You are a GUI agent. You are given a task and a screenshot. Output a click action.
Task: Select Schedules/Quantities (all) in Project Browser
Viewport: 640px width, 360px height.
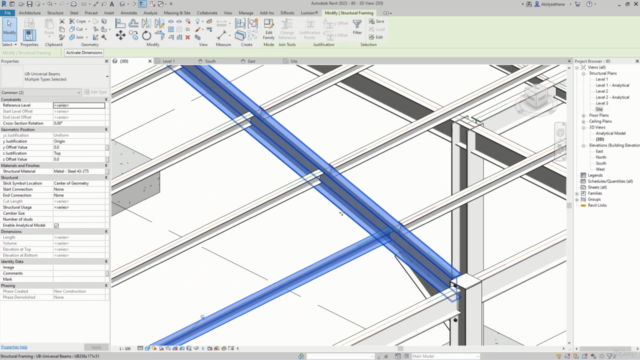610,181
